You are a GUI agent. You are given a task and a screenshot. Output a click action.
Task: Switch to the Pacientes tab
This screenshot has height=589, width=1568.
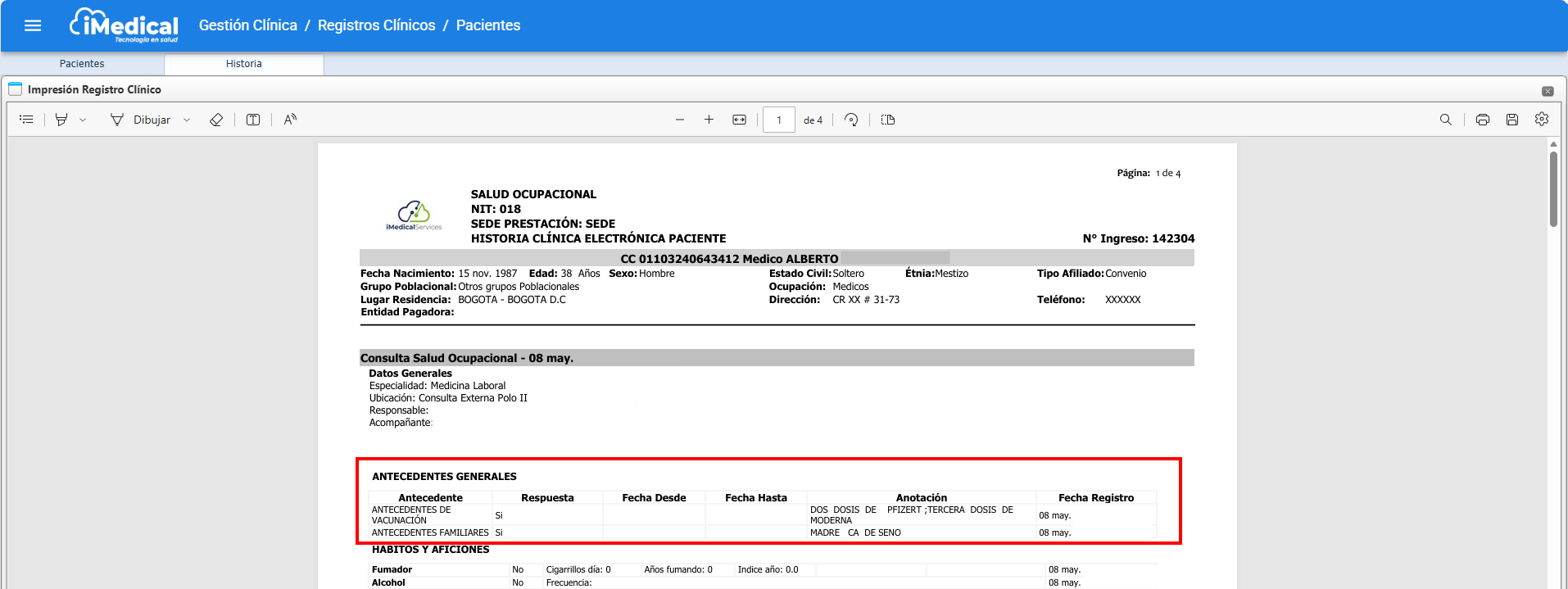tap(82, 64)
